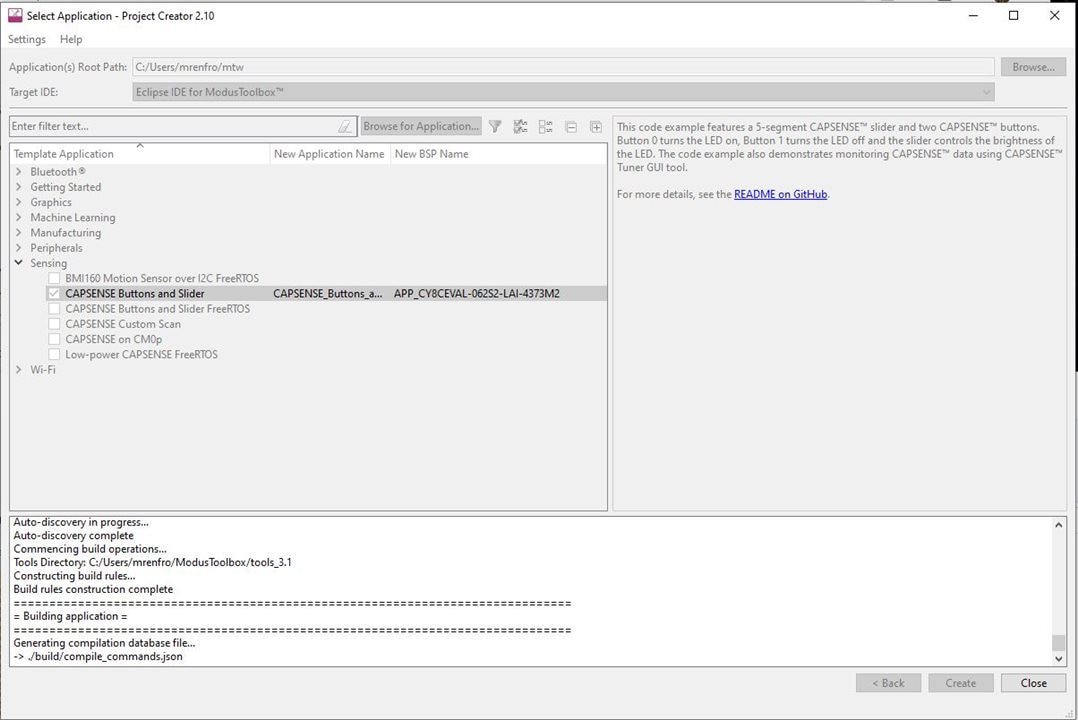Expand the Peripherals category
Screen dimensions: 1078x720
[19, 247]
